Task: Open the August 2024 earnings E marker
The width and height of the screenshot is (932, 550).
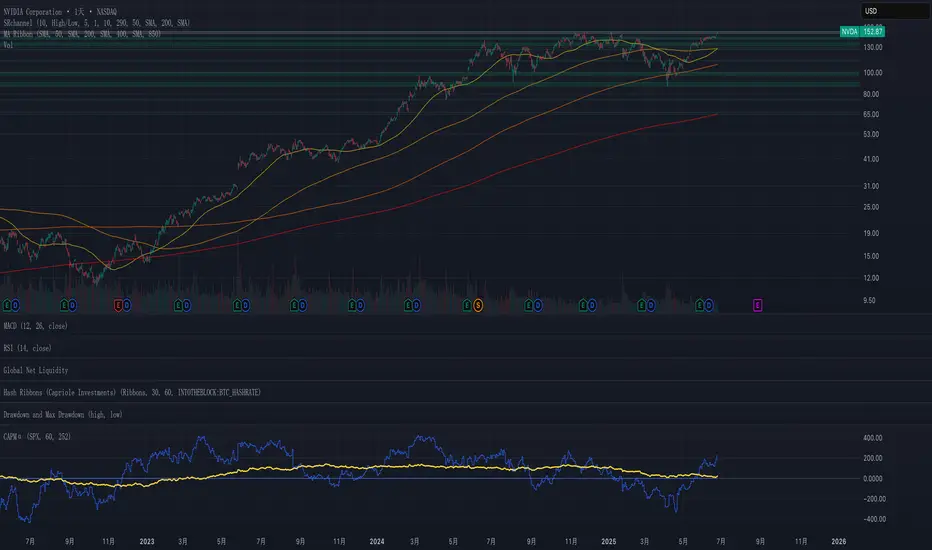Action: (x=528, y=306)
